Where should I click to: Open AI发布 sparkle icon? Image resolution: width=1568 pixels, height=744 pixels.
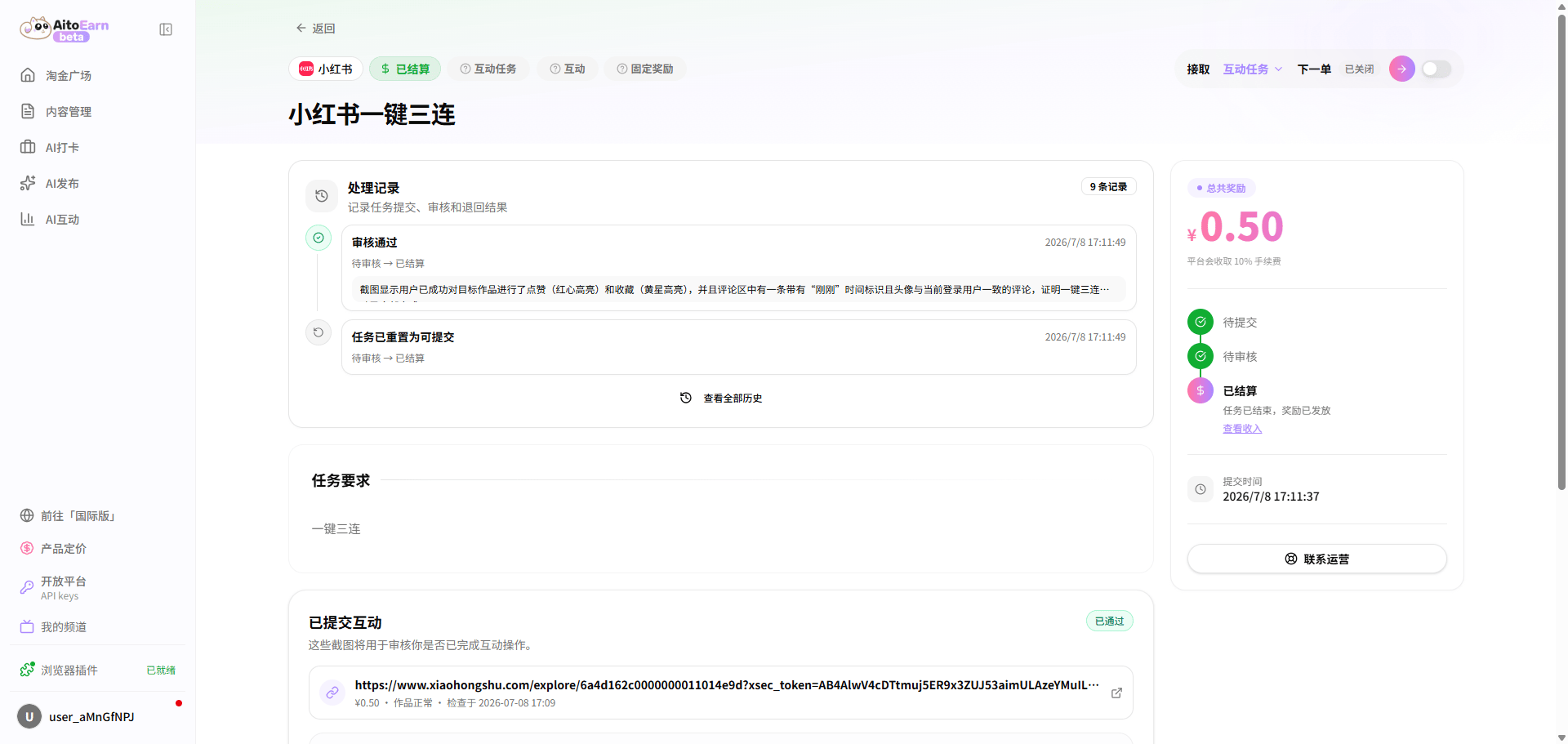[28, 183]
